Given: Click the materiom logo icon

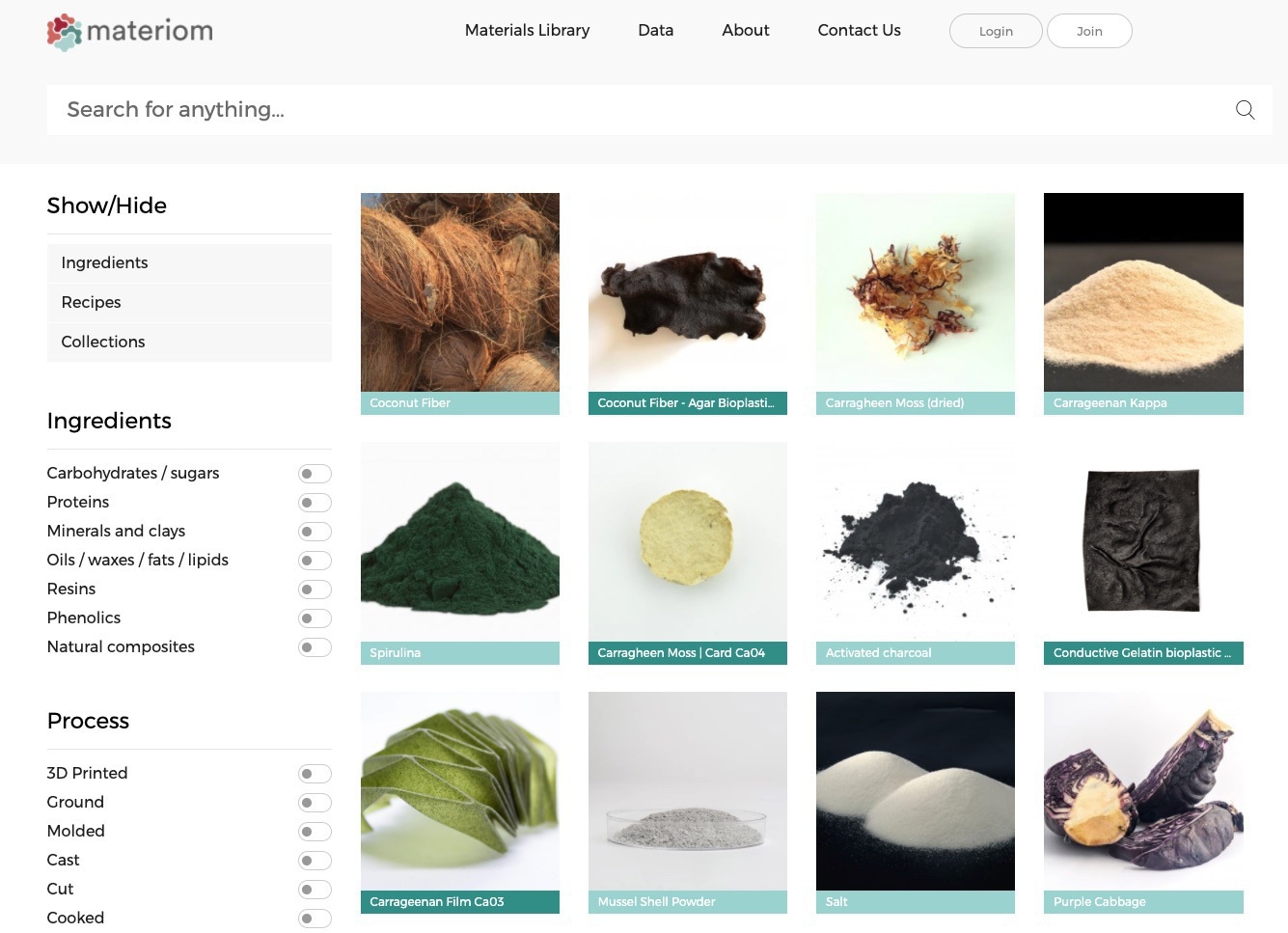Looking at the screenshot, I should click(65, 32).
